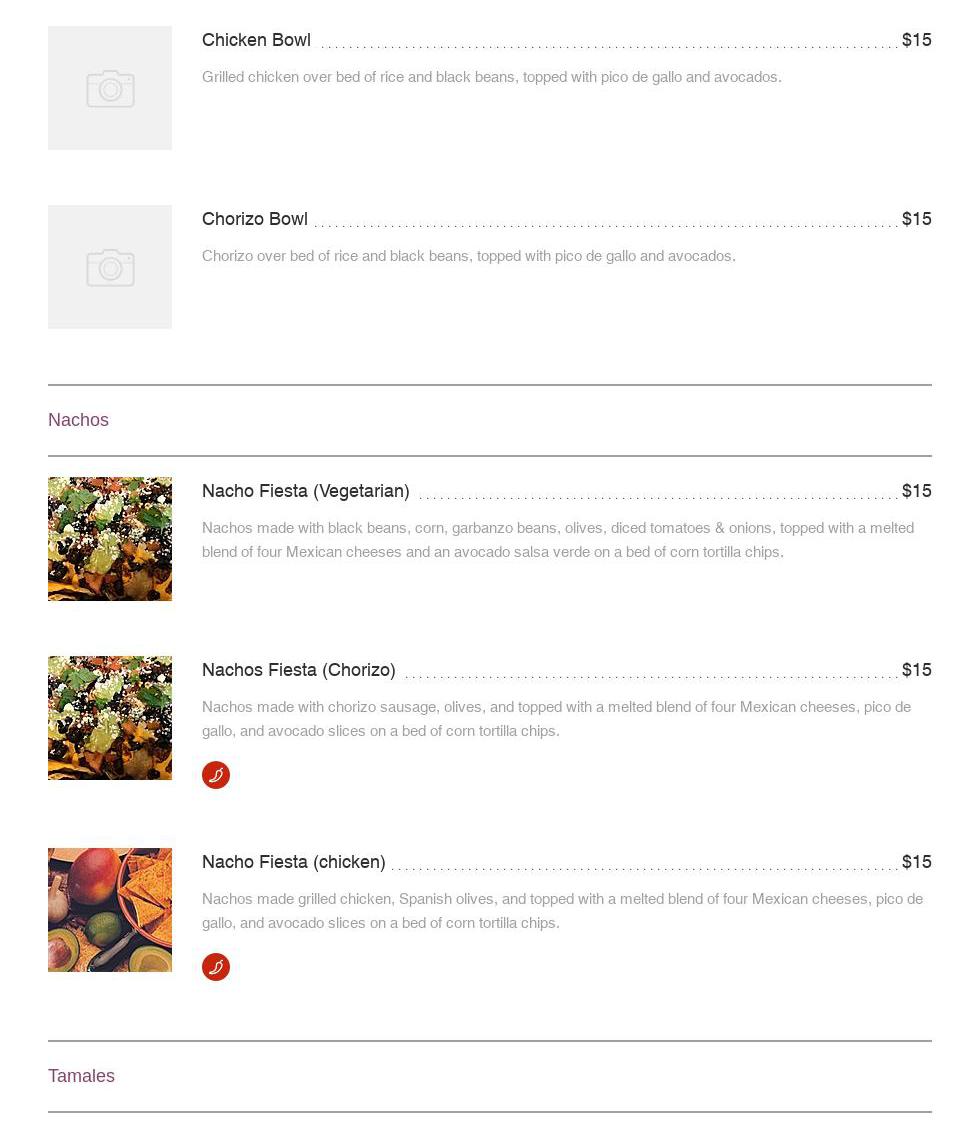This screenshot has height=1140, width=965.
Task: Select the Chicken Bowl item title
Action: [256, 40]
